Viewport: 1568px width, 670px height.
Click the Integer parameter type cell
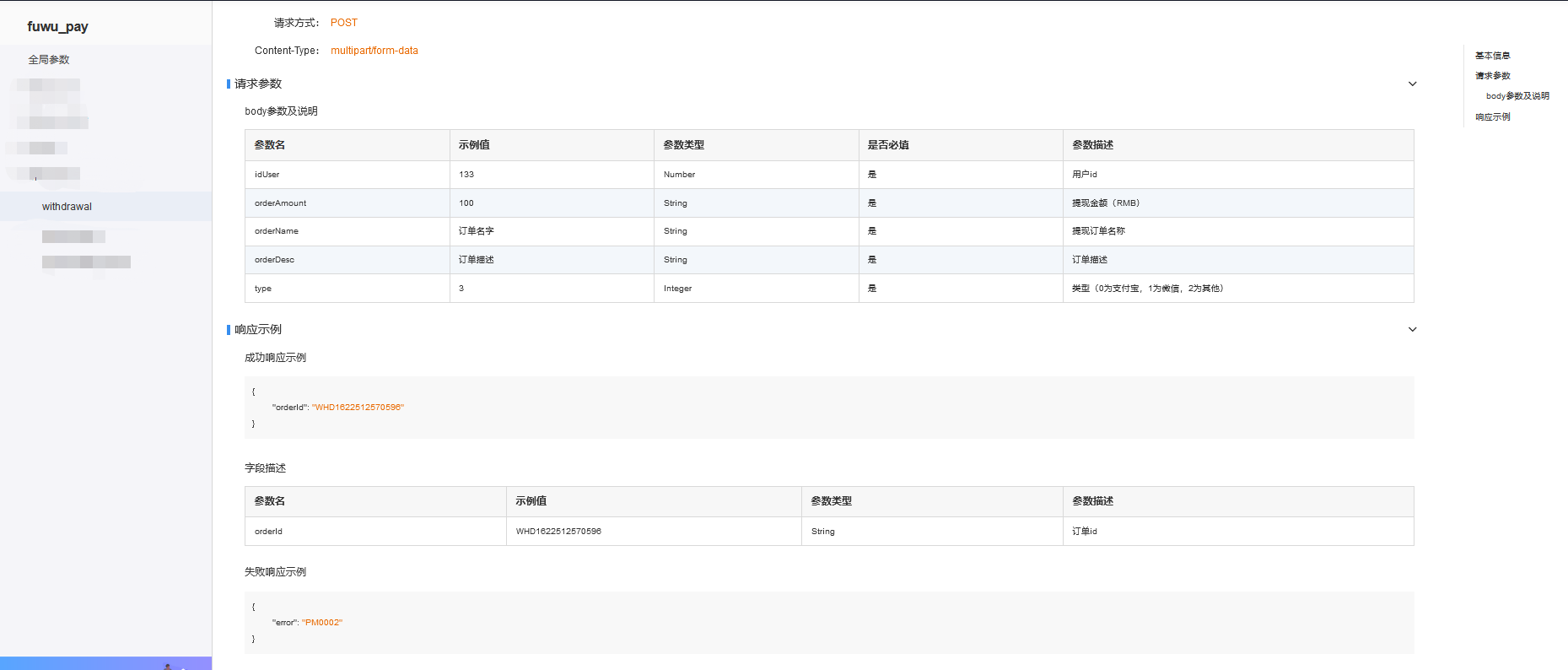[757, 289]
